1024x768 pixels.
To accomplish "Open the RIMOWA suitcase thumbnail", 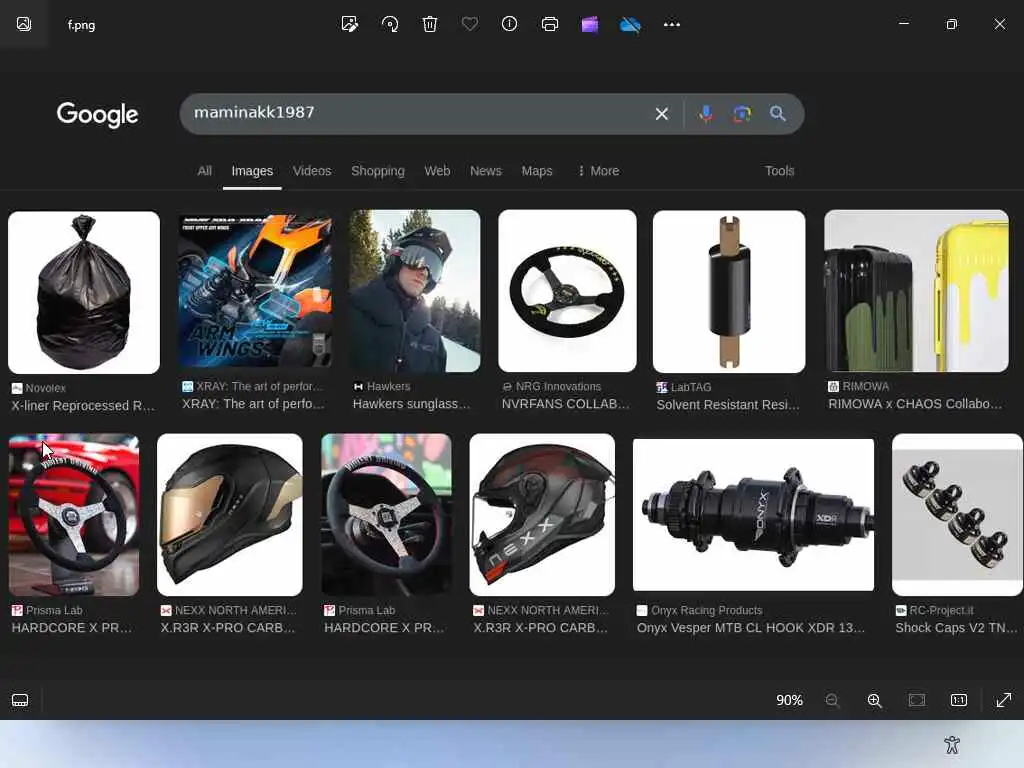I will pyautogui.click(x=916, y=291).
